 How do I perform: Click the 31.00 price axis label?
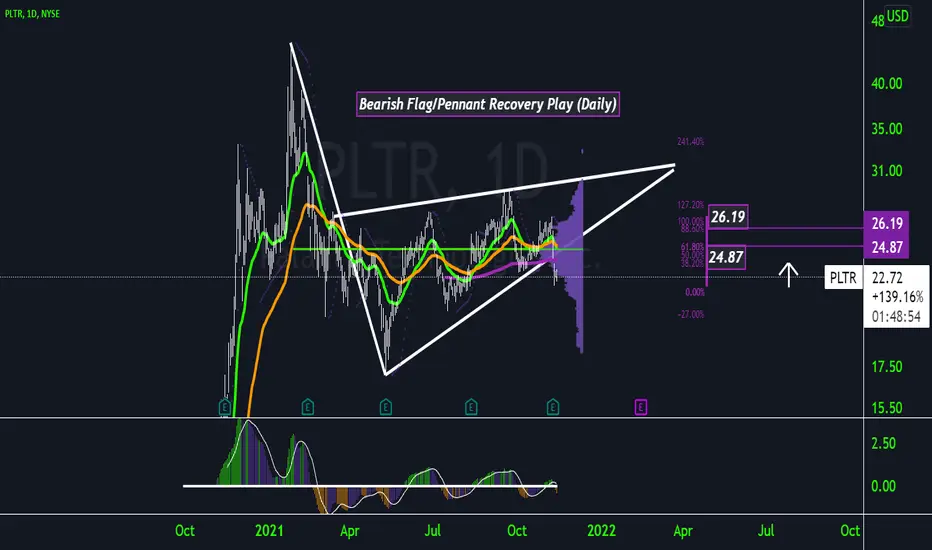click(x=886, y=171)
